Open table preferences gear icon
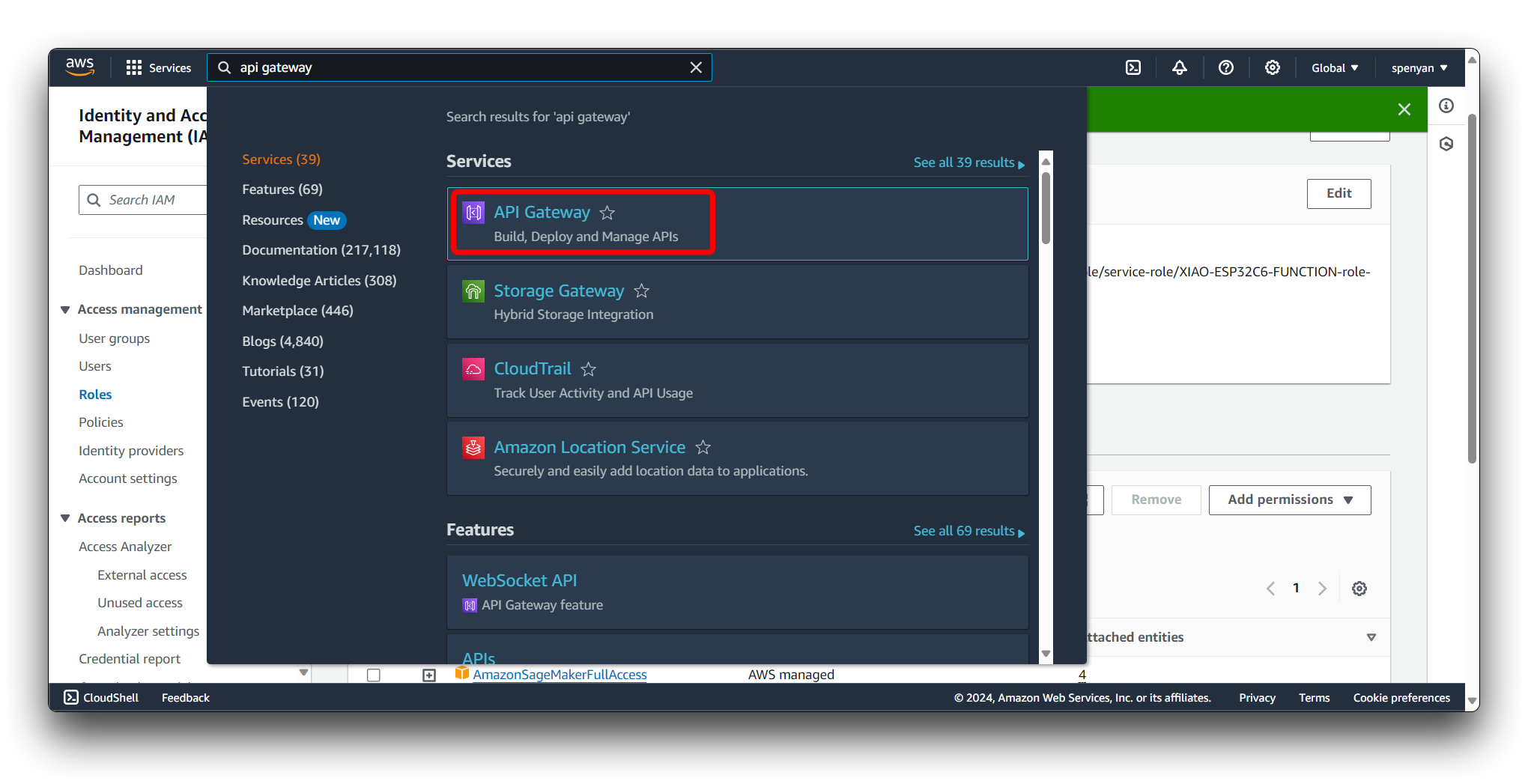This screenshot has width=1528, height=784. click(x=1359, y=589)
